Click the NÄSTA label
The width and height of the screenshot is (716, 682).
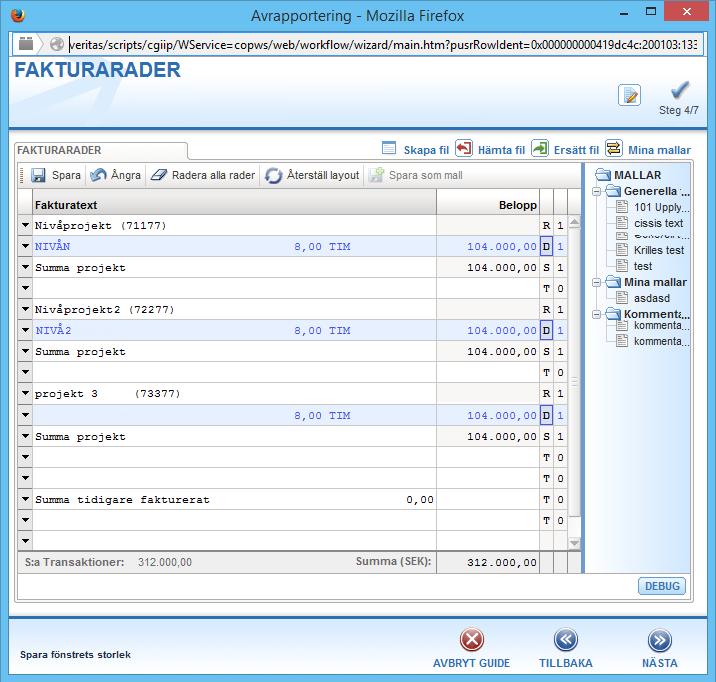pos(660,663)
